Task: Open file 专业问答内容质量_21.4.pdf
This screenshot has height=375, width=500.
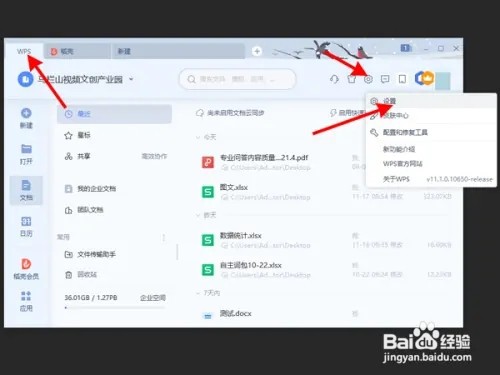Action: point(264,158)
